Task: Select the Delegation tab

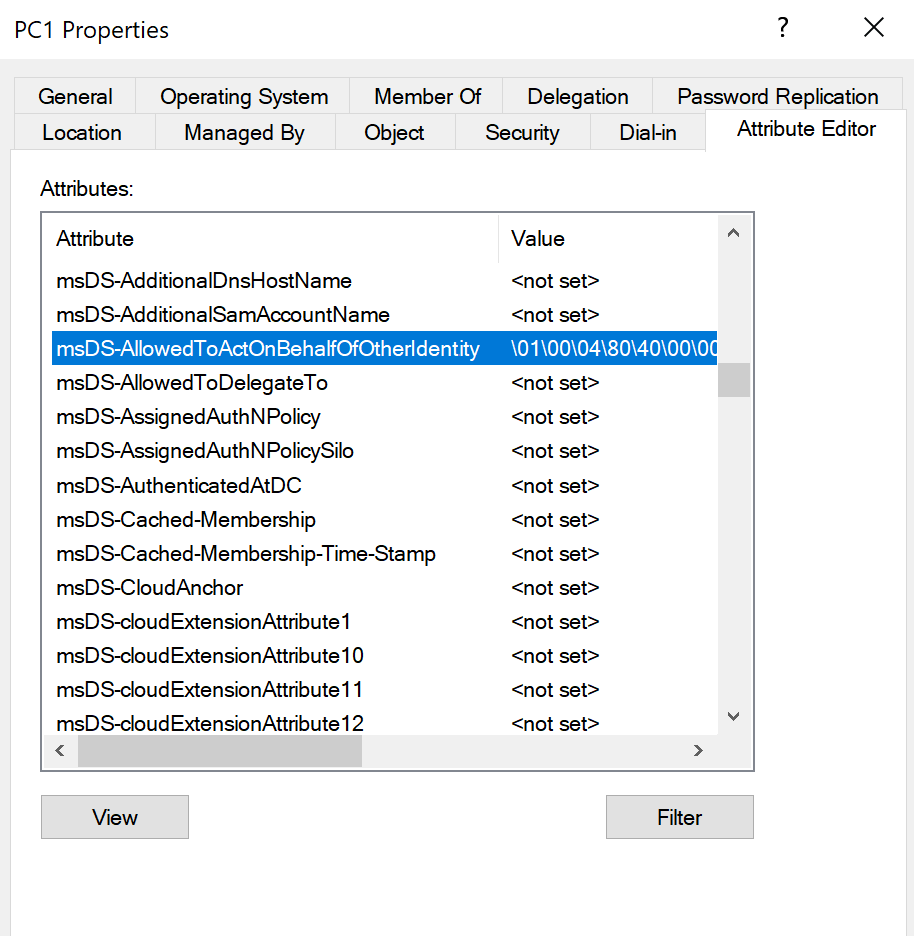Action: click(578, 97)
